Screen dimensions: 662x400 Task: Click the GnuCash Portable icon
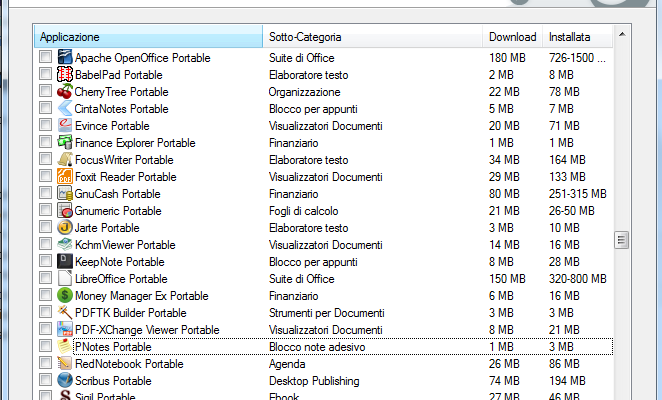[x=65, y=193]
